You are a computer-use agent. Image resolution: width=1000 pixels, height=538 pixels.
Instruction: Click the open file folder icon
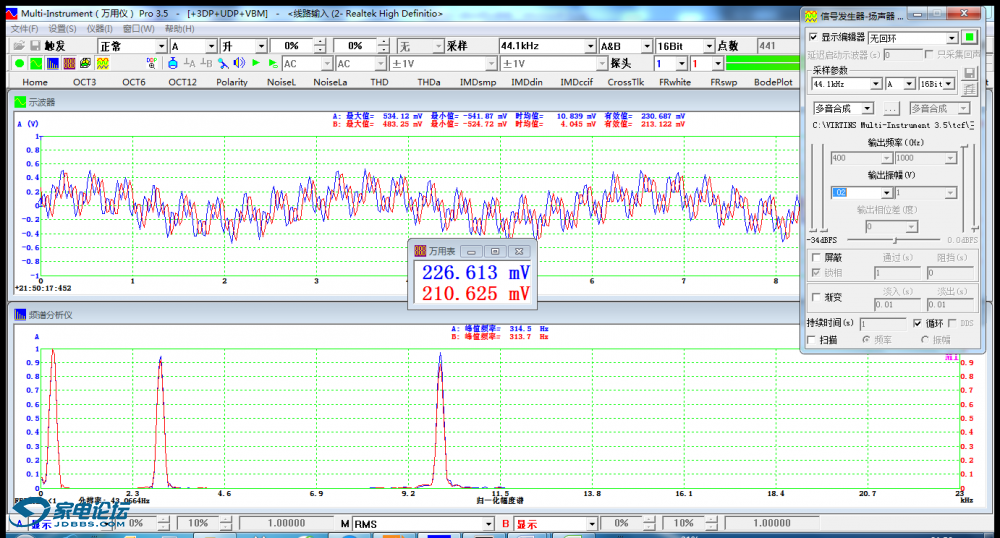pos(19,46)
